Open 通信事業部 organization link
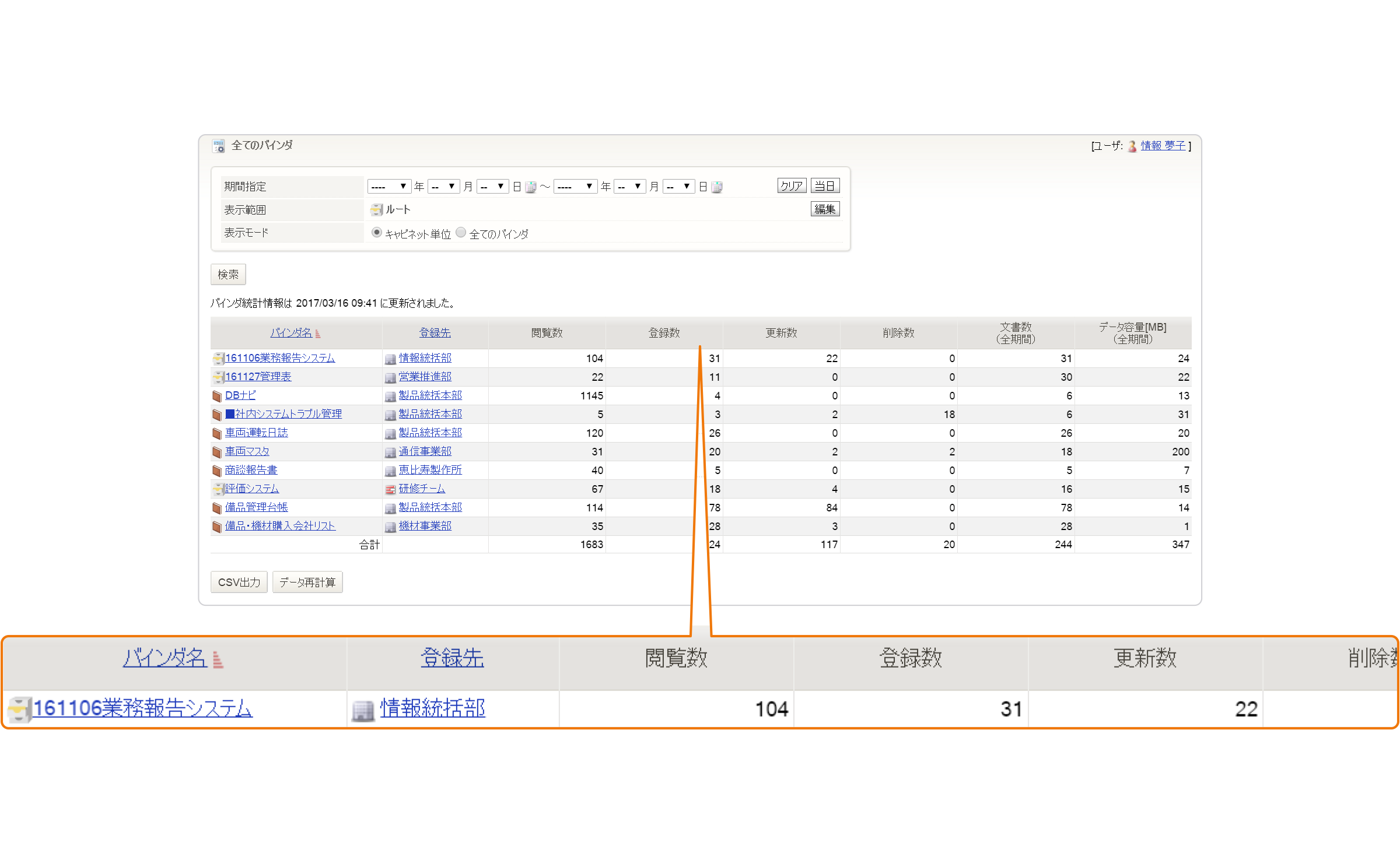This screenshot has width=1400, height=863. (x=425, y=451)
